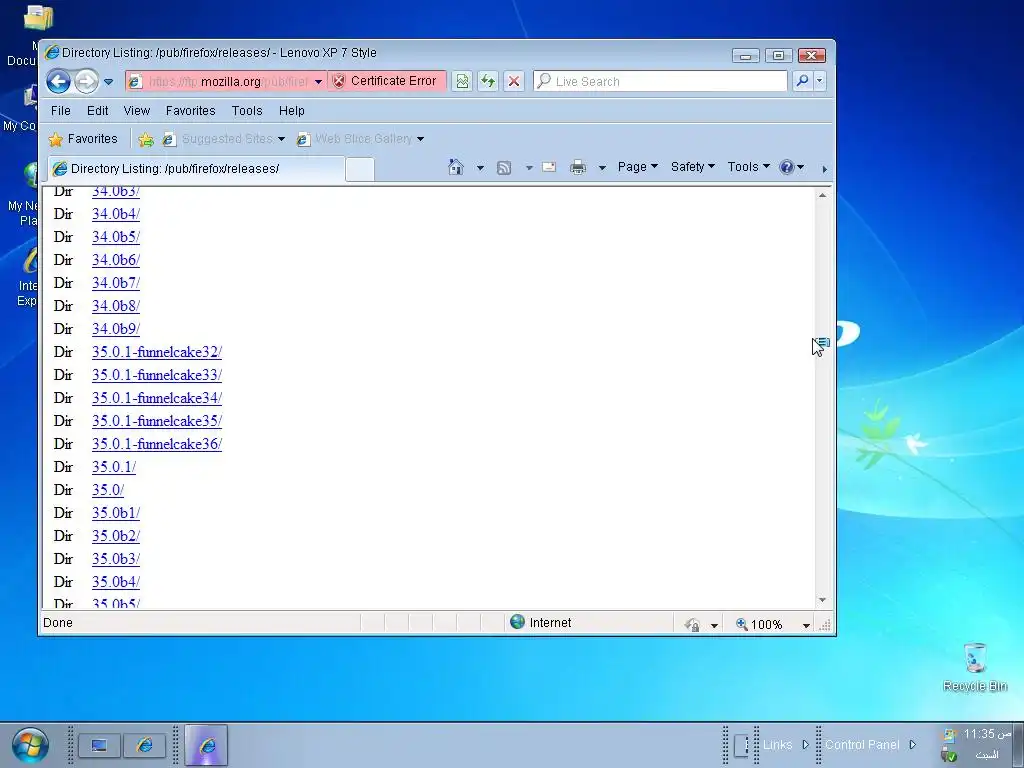The height and width of the screenshot is (768, 1024).
Task: Click the Certificate Error shield badge
Action: pos(386,81)
